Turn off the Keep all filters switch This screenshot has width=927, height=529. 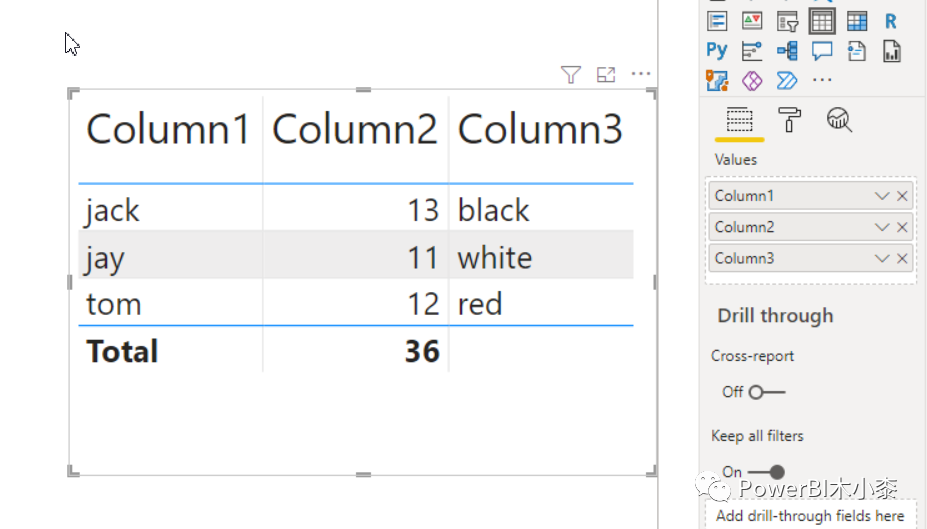click(x=767, y=472)
